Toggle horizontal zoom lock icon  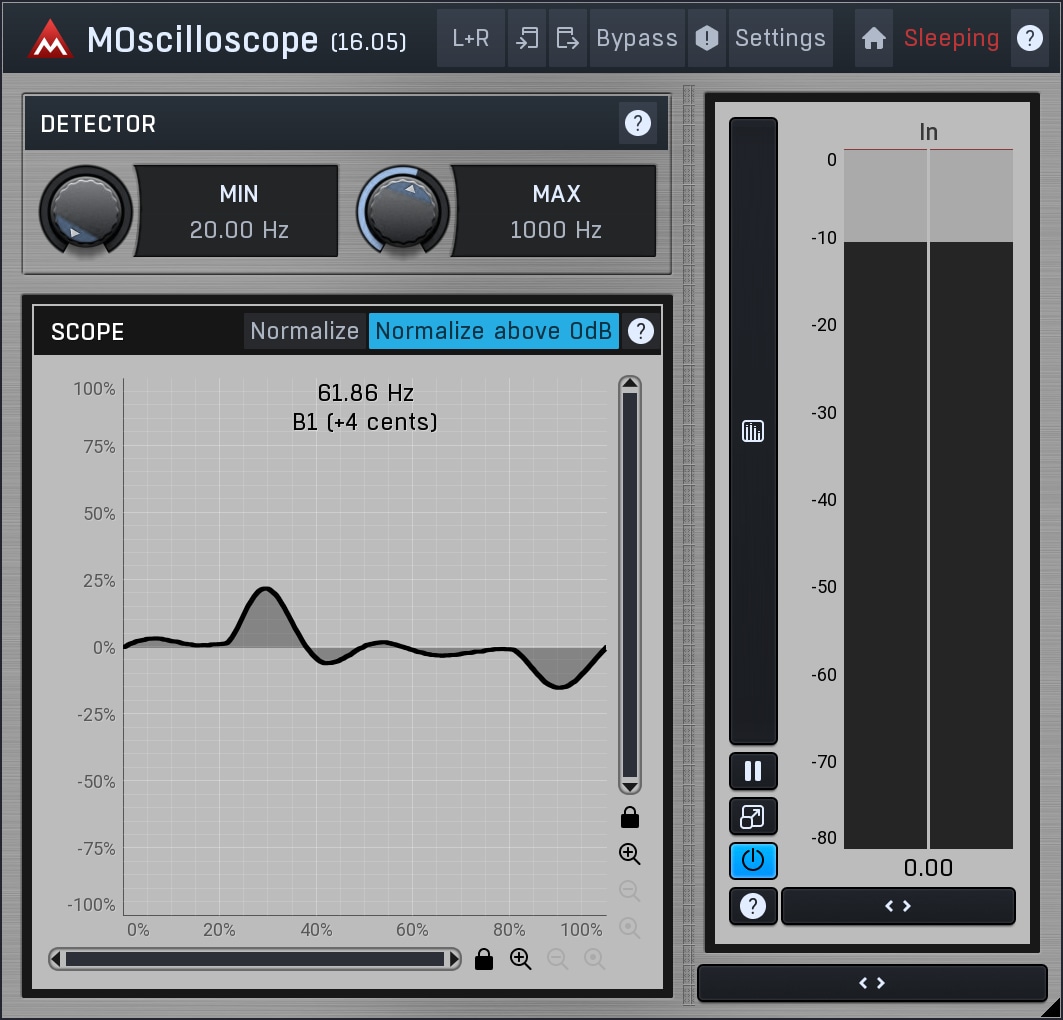pos(484,959)
